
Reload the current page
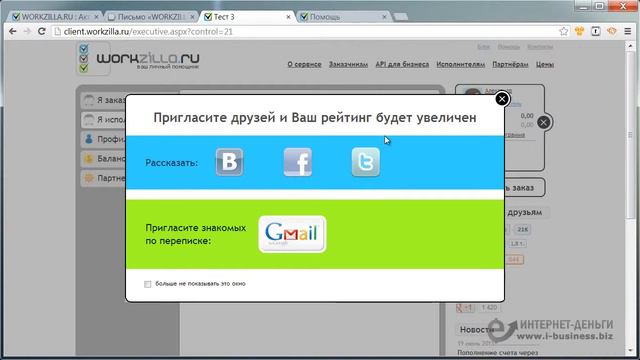click(41, 31)
